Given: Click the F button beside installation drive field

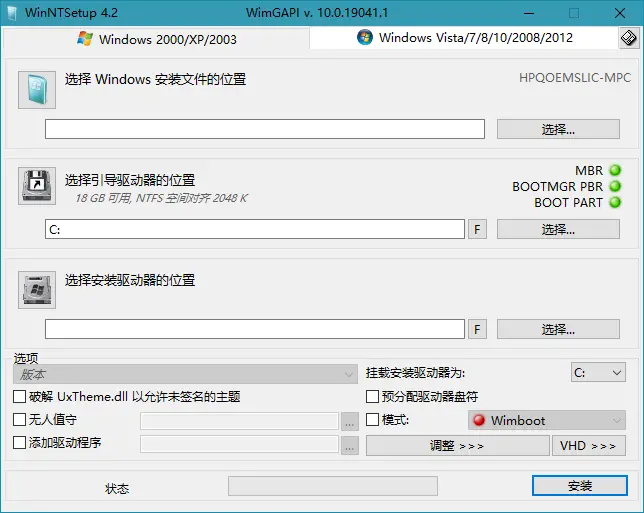Looking at the screenshot, I should (x=477, y=329).
